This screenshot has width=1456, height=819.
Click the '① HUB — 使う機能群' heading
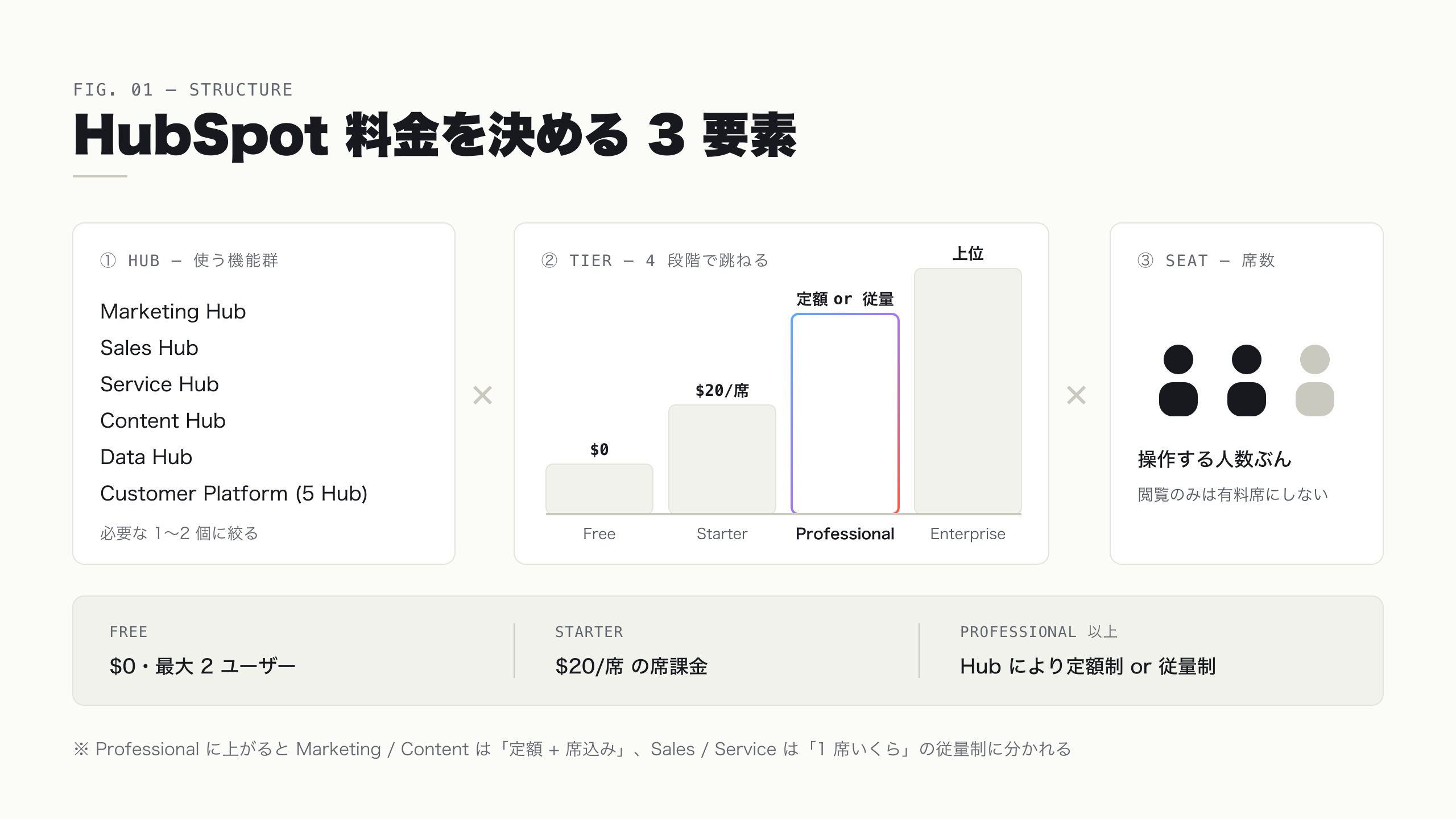(x=189, y=260)
